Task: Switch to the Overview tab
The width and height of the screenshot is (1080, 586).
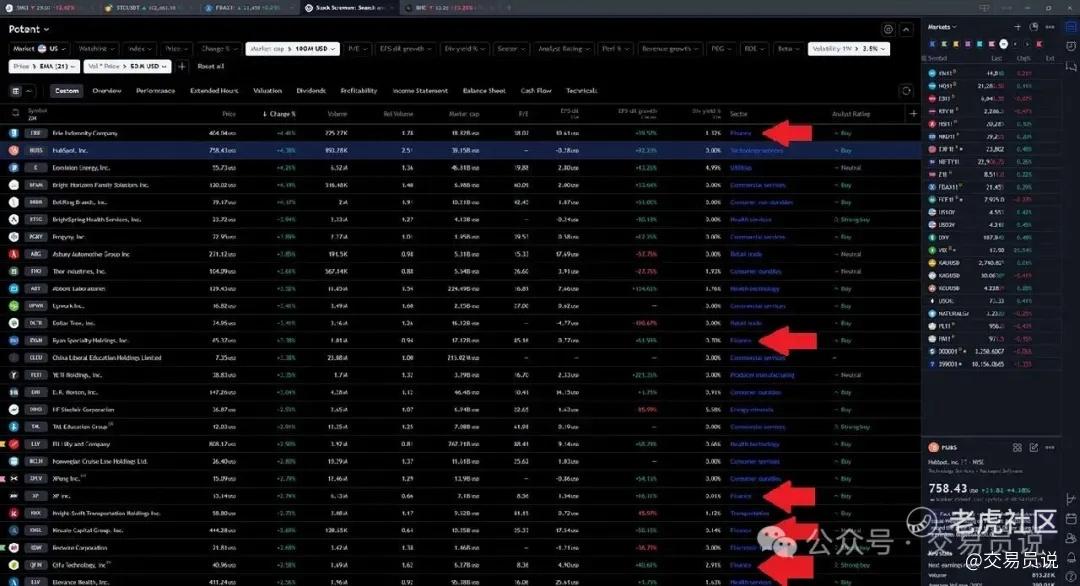Action: pos(107,91)
